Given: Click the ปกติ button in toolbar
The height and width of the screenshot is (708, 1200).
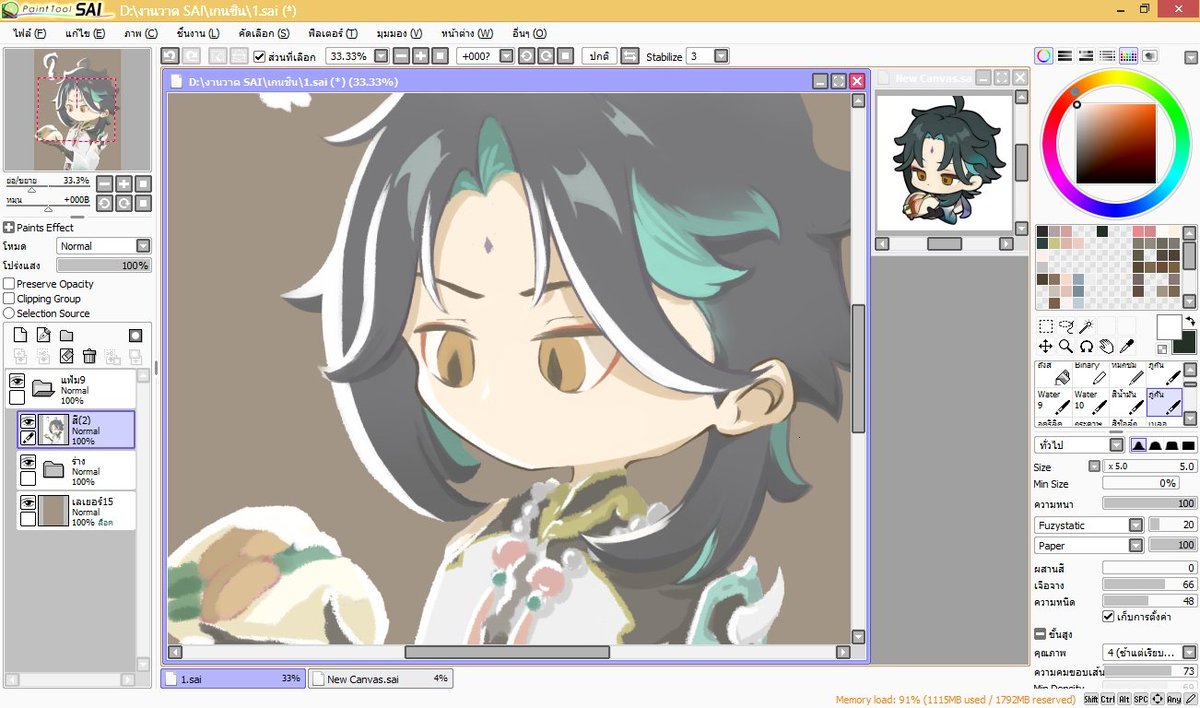Looking at the screenshot, I should tap(599, 56).
